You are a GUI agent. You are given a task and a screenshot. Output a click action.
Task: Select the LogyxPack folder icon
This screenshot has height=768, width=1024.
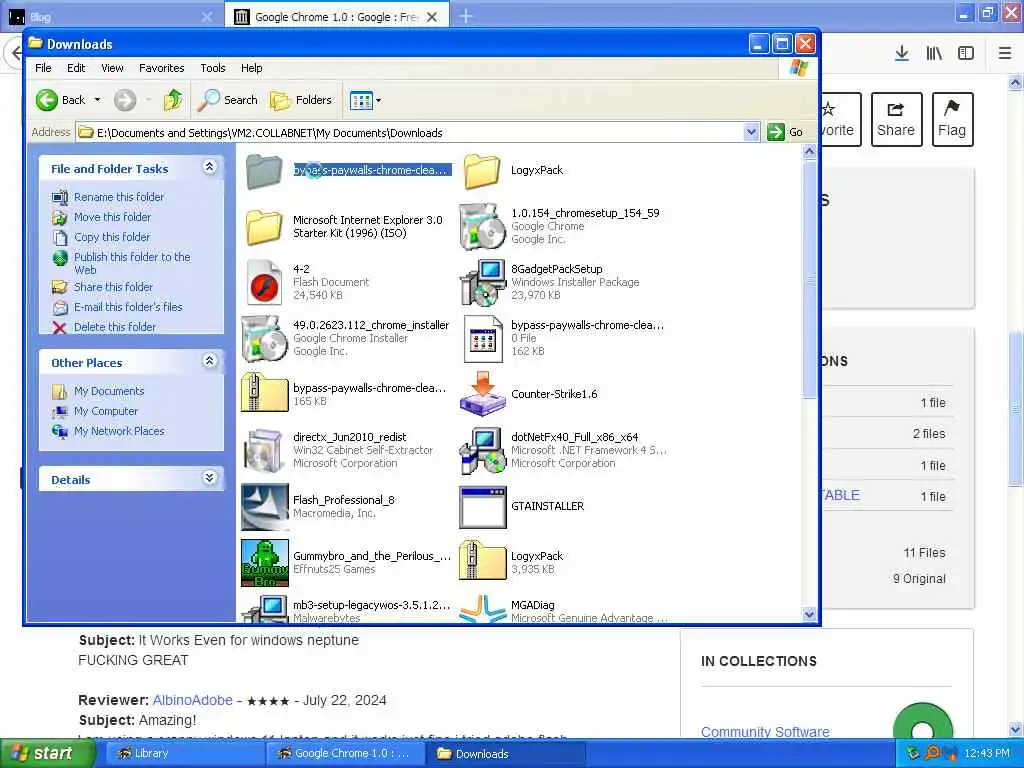point(482,171)
